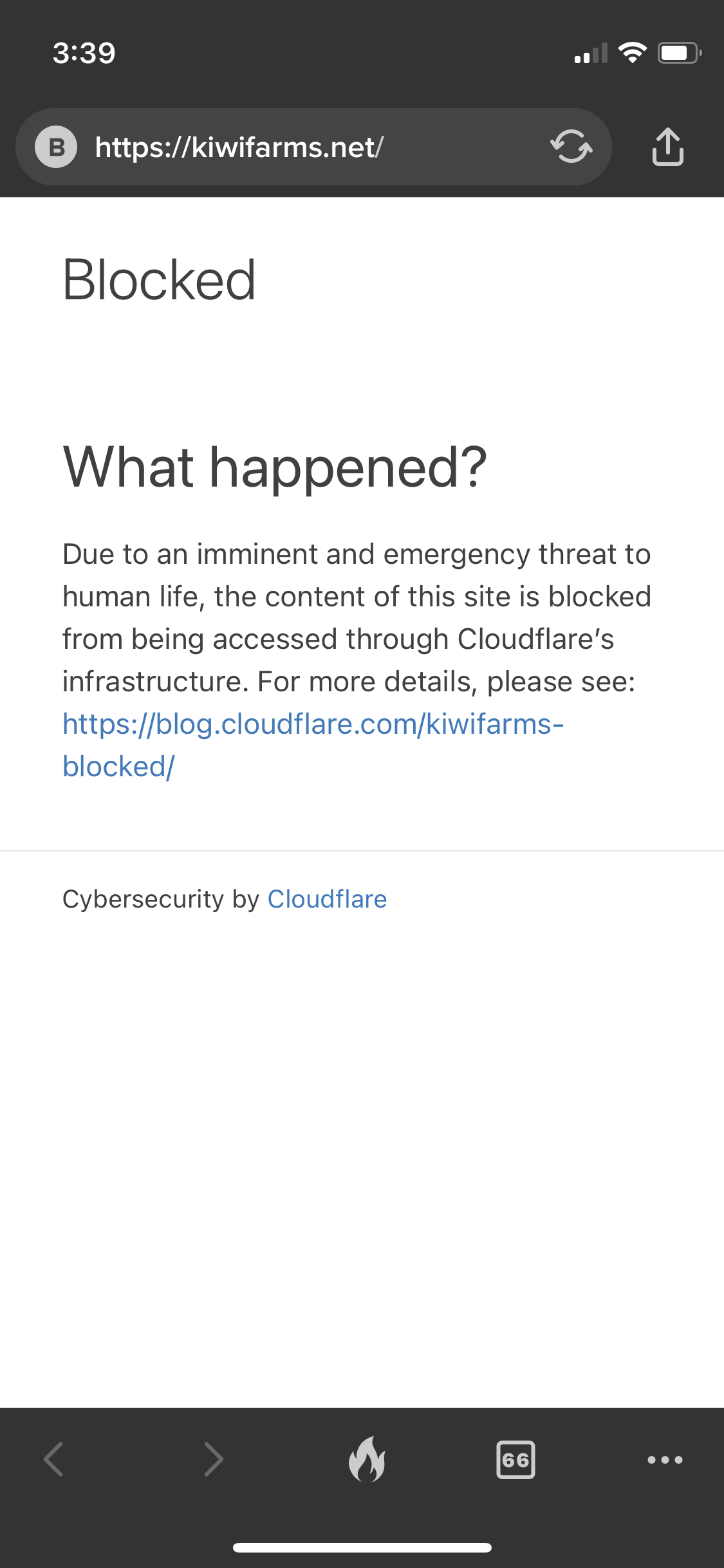Tap the "Blocked" page heading
The image size is (724, 1568).
pos(159,280)
